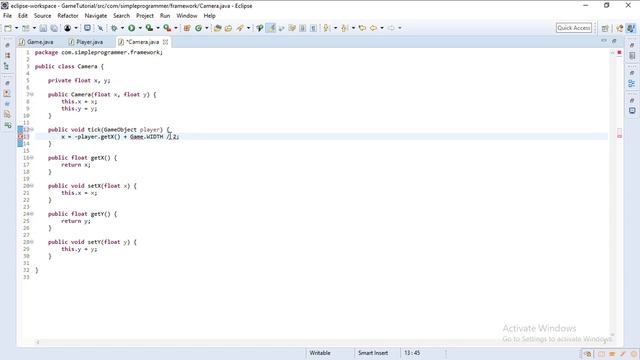Screen dimensions: 640x360
Task: Open the Window menu
Action: pos(187,16)
